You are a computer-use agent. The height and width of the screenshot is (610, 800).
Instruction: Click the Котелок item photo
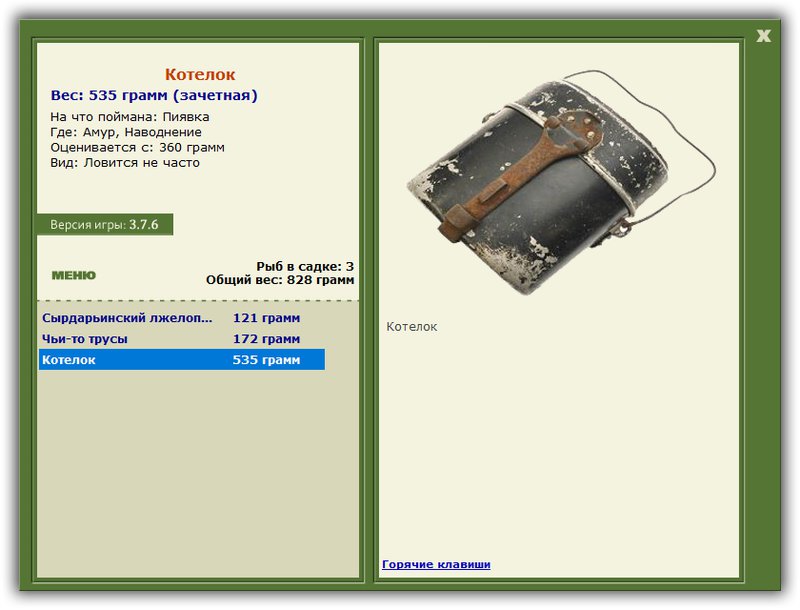[561, 182]
